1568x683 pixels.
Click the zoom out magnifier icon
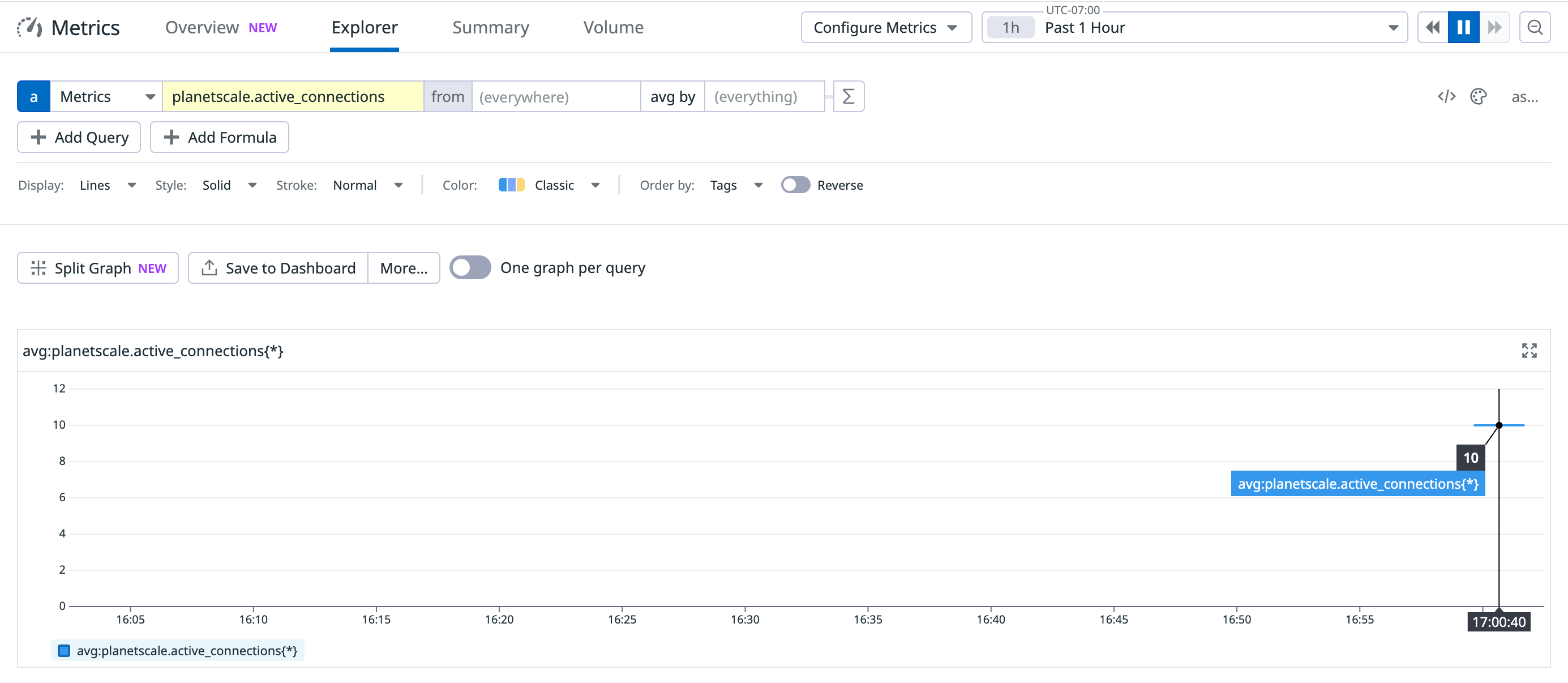[1535, 27]
